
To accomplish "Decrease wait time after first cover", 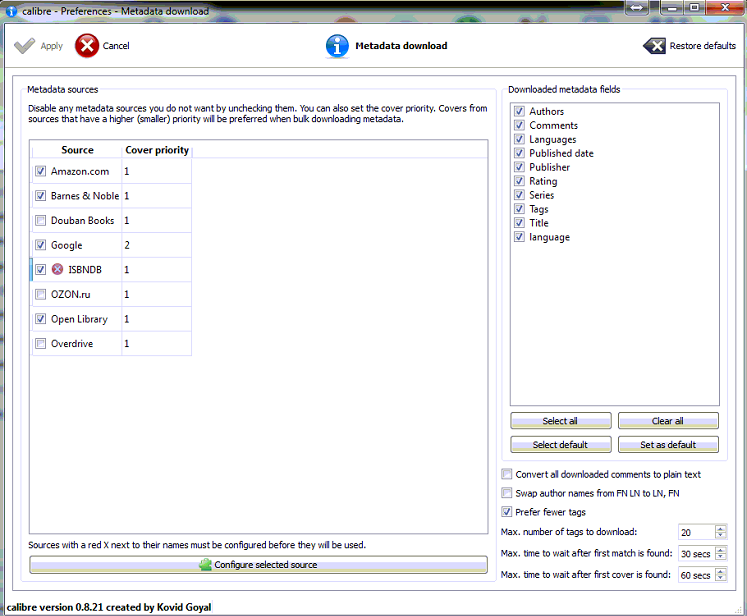I will pyautogui.click(x=721, y=578).
